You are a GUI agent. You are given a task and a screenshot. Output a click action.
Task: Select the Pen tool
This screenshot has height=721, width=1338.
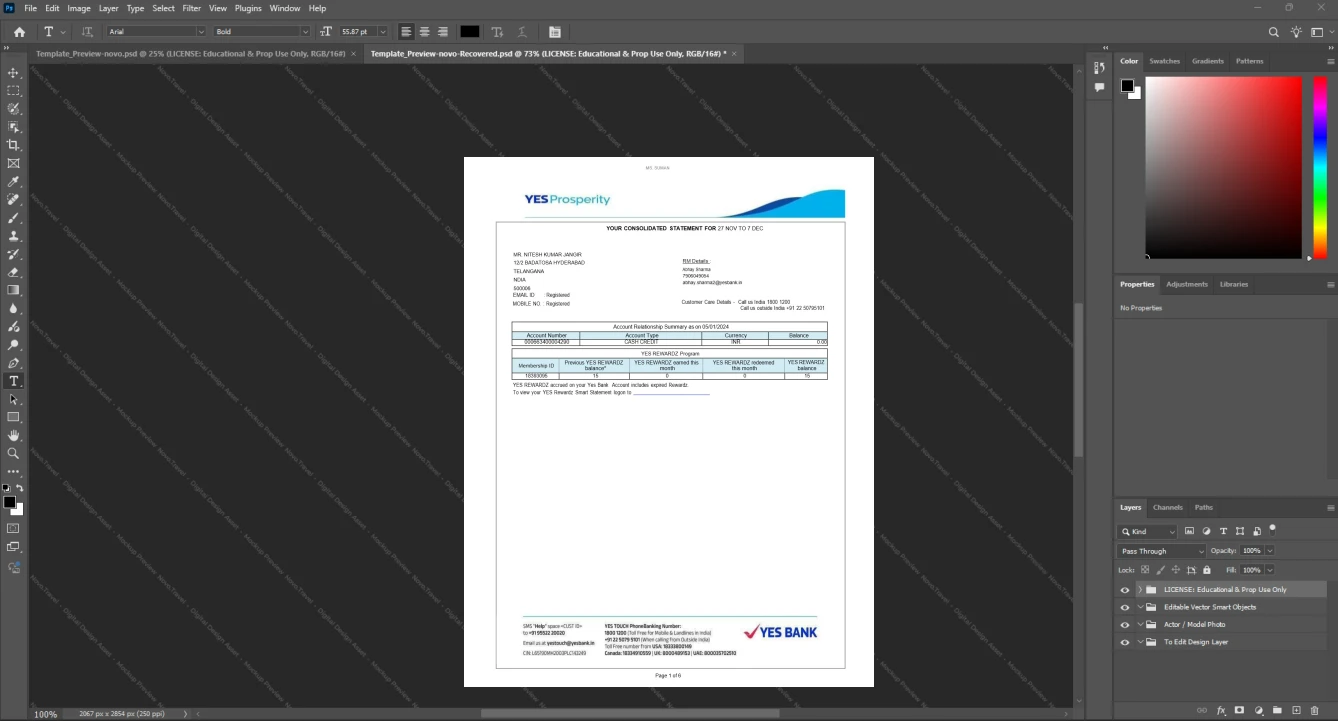pyautogui.click(x=14, y=363)
